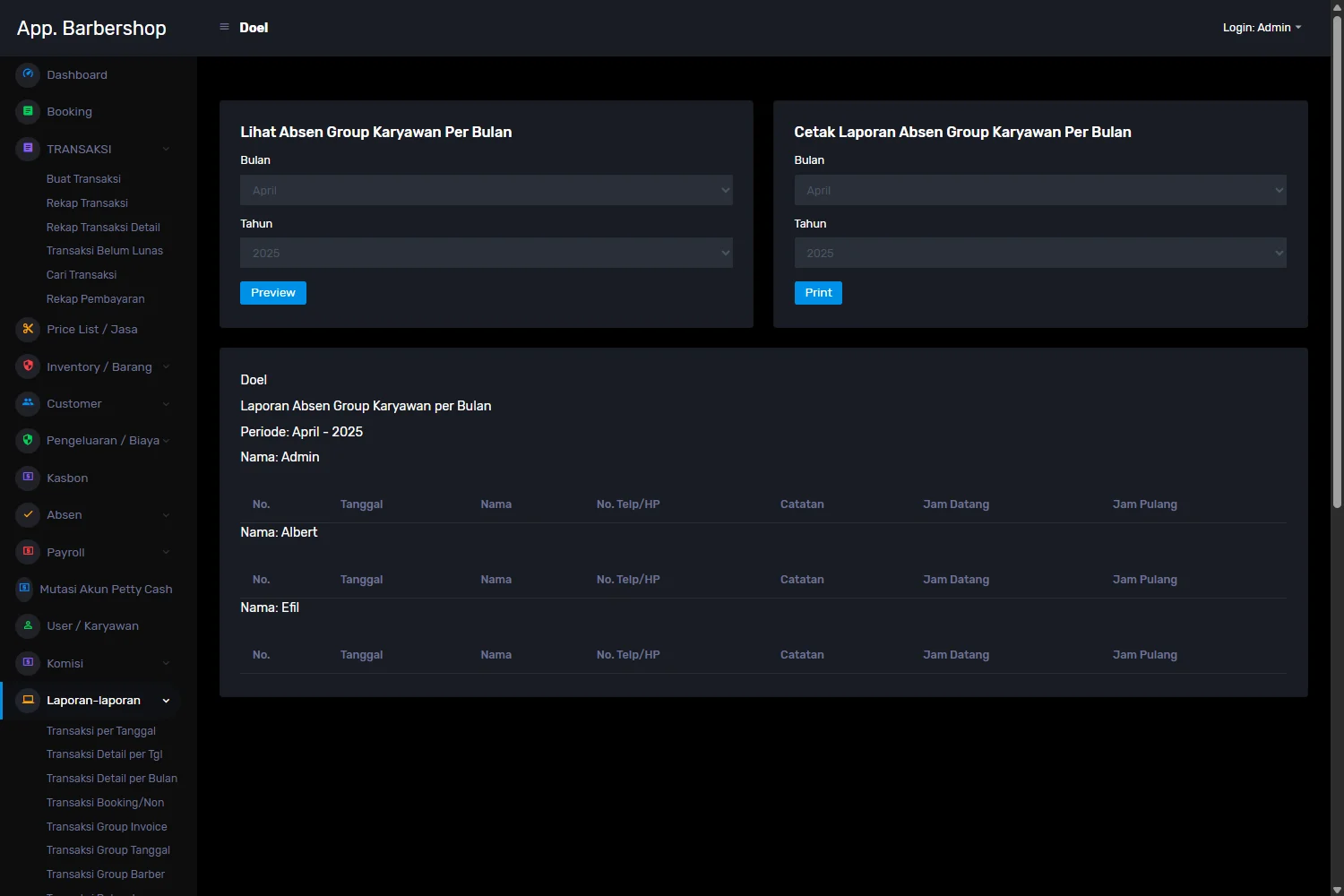The height and width of the screenshot is (896, 1344).
Task: Collapse the Laporan-laporan chevron
Action: coord(166,701)
